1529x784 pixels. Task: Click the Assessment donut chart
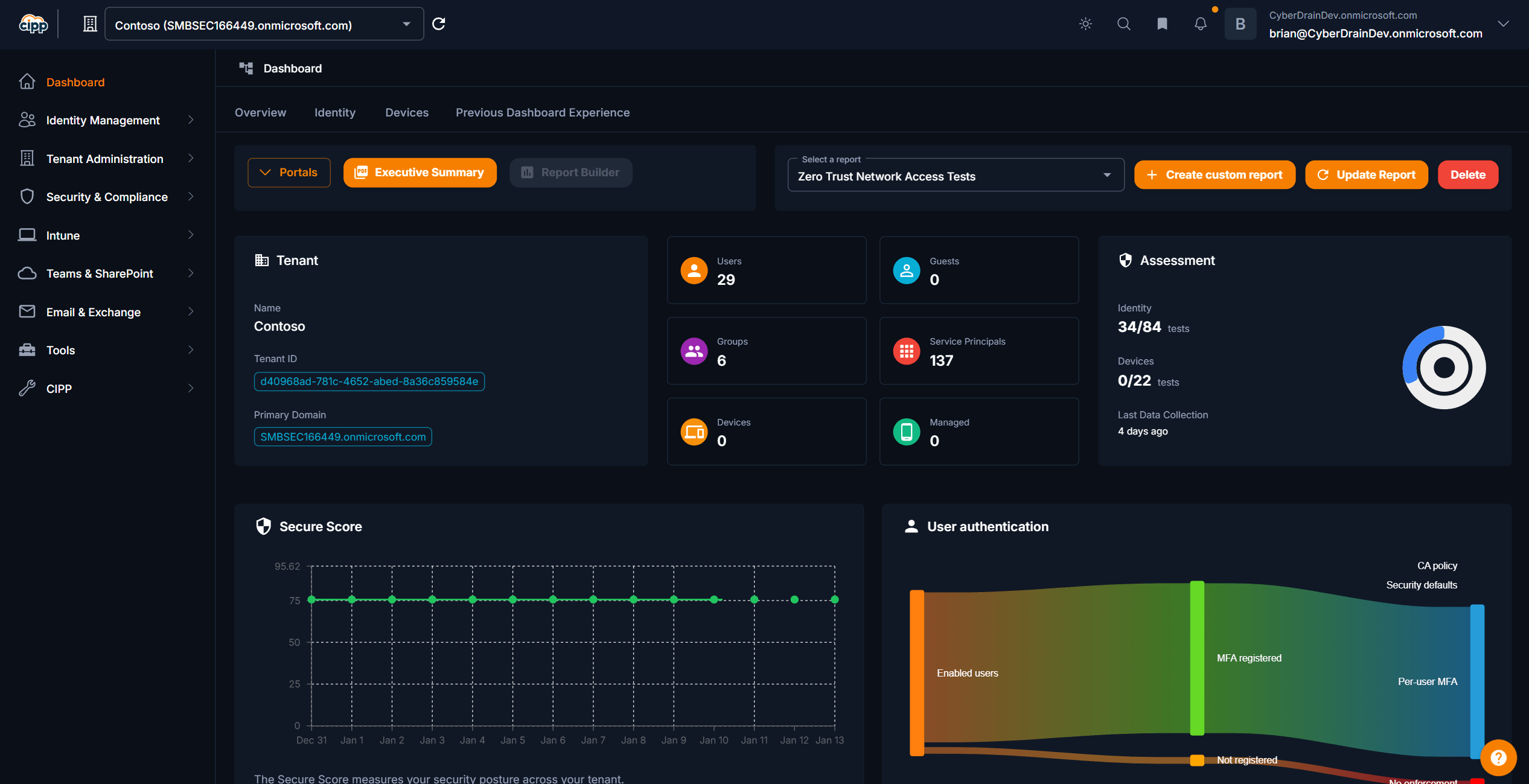(1444, 368)
